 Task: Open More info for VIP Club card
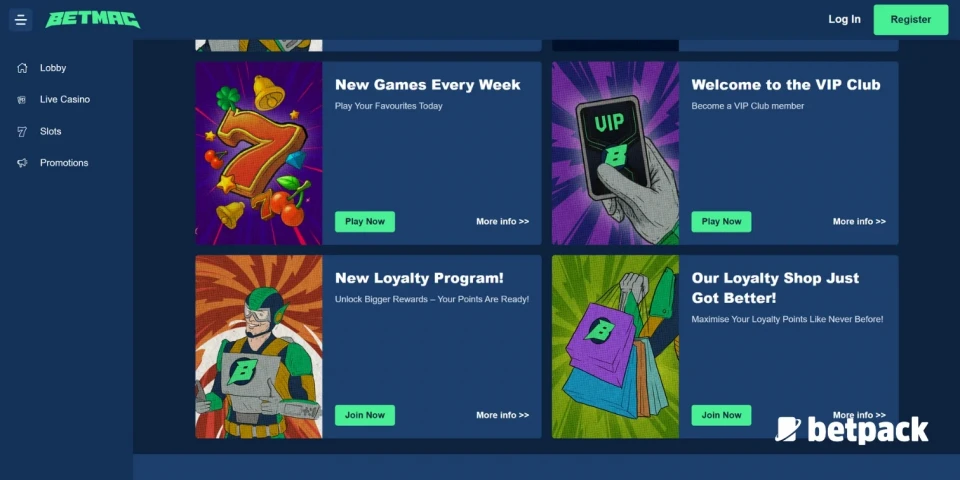(x=859, y=222)
